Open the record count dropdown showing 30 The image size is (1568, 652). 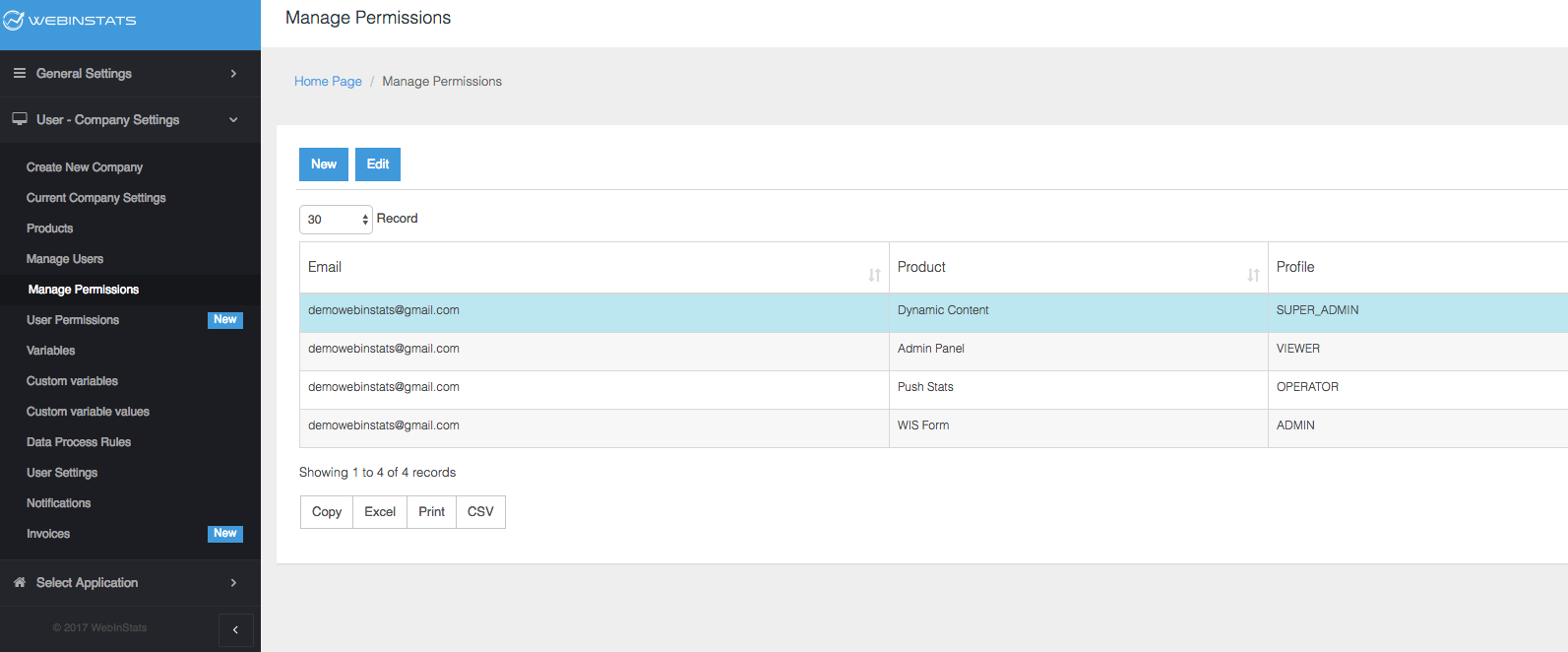[336, 219]
